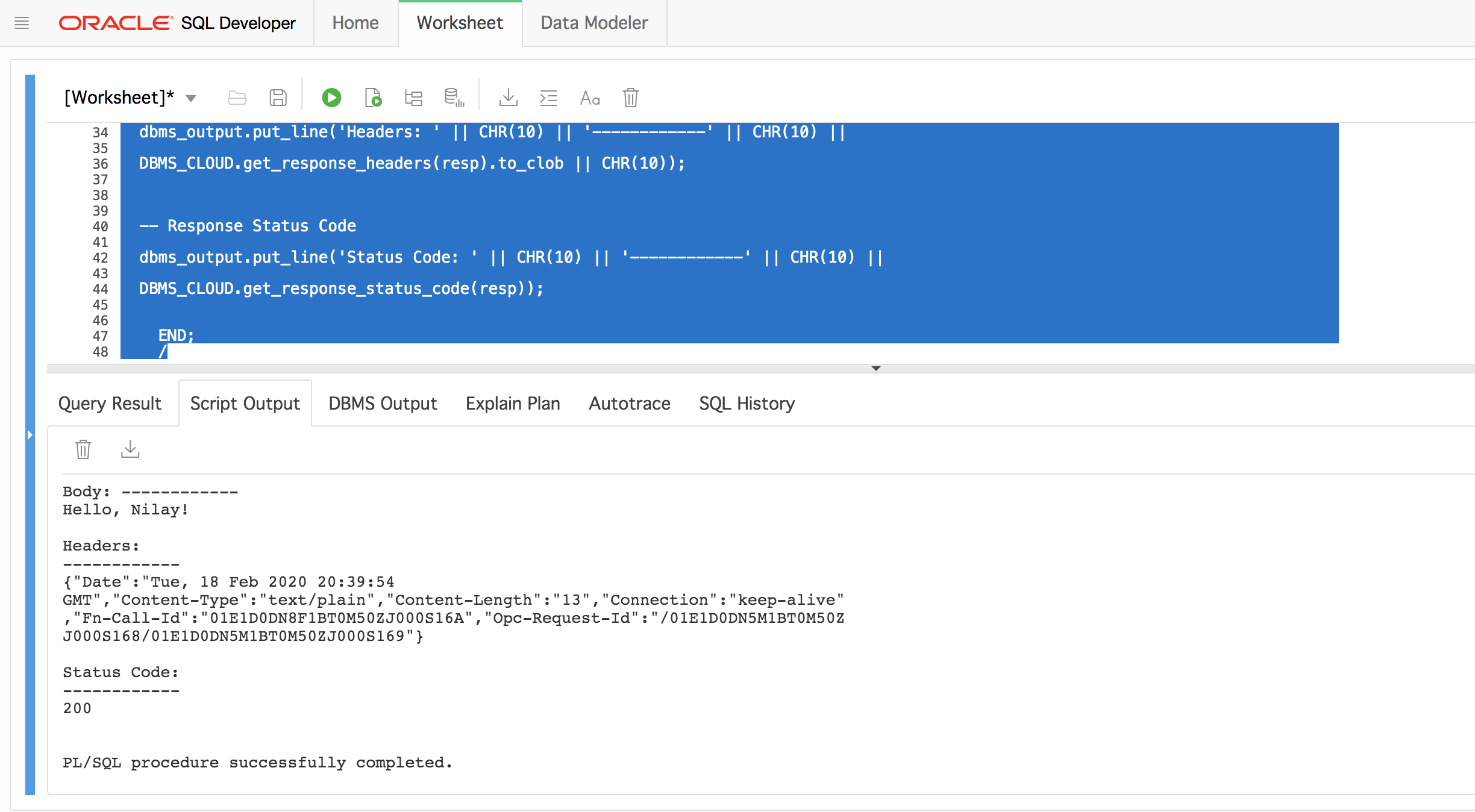Switch to the DBMS Output tab
This screenshot has height=812, width=1475.
383,403
